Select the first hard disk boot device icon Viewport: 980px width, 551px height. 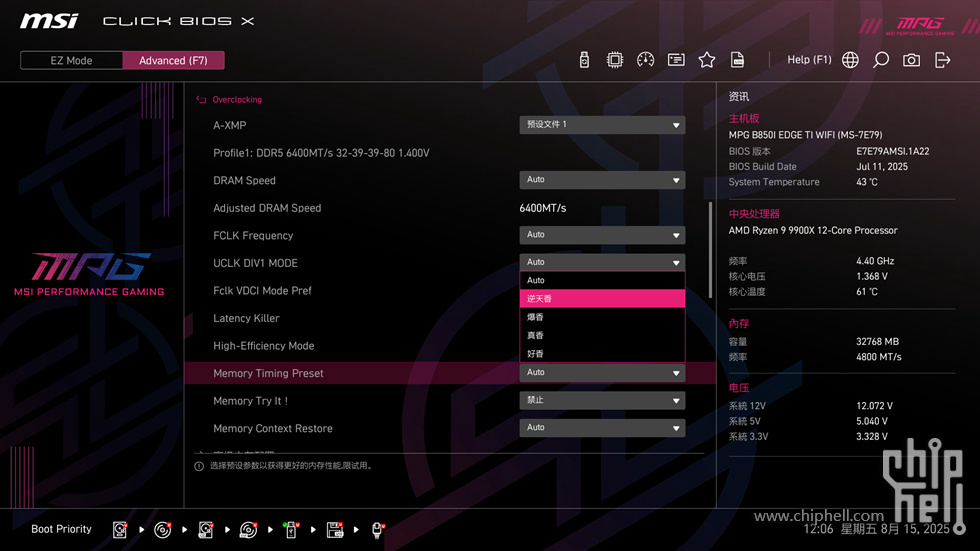[120, 530]
